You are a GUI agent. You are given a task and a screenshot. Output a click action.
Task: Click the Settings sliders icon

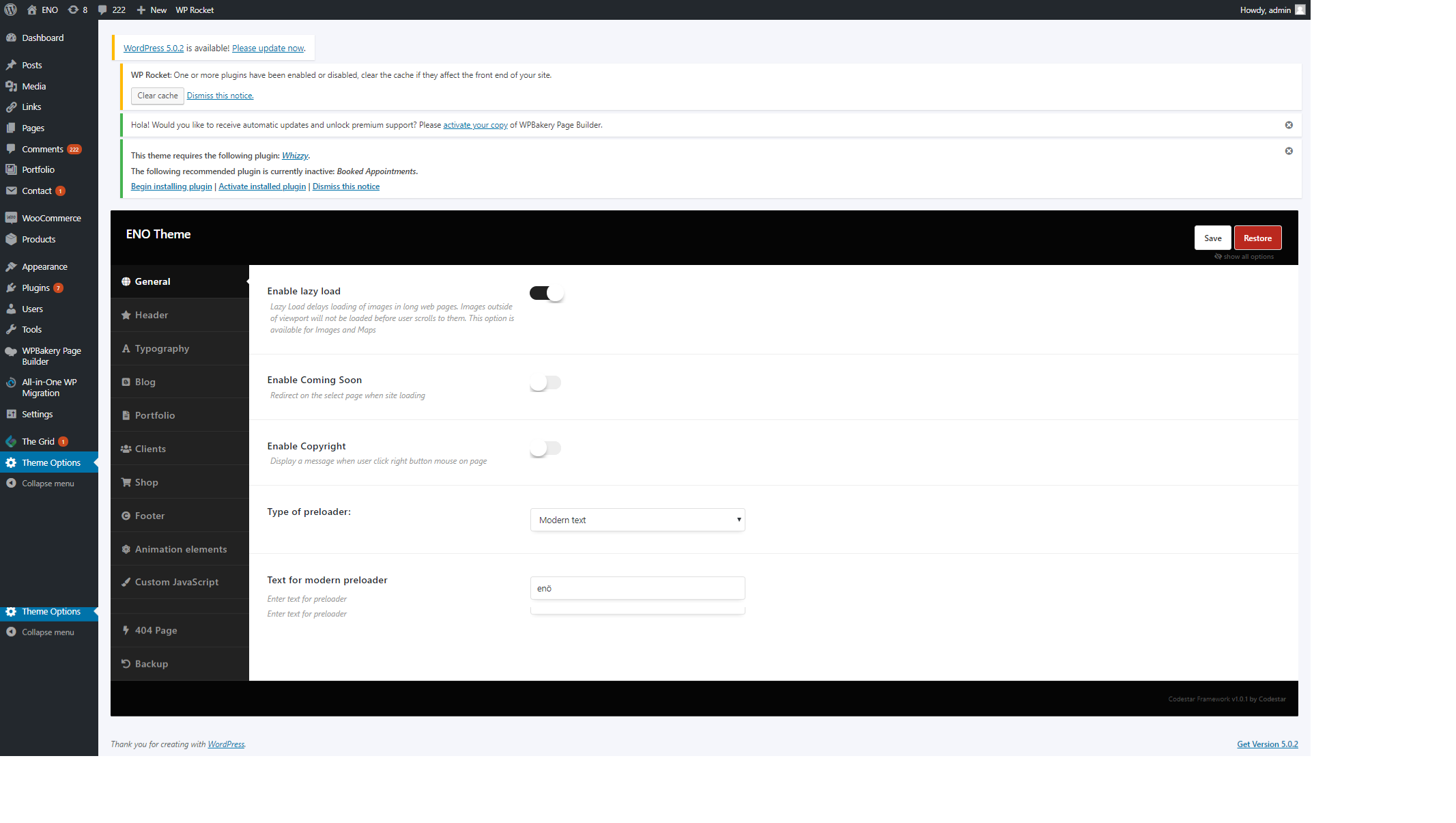coord(11,414)
